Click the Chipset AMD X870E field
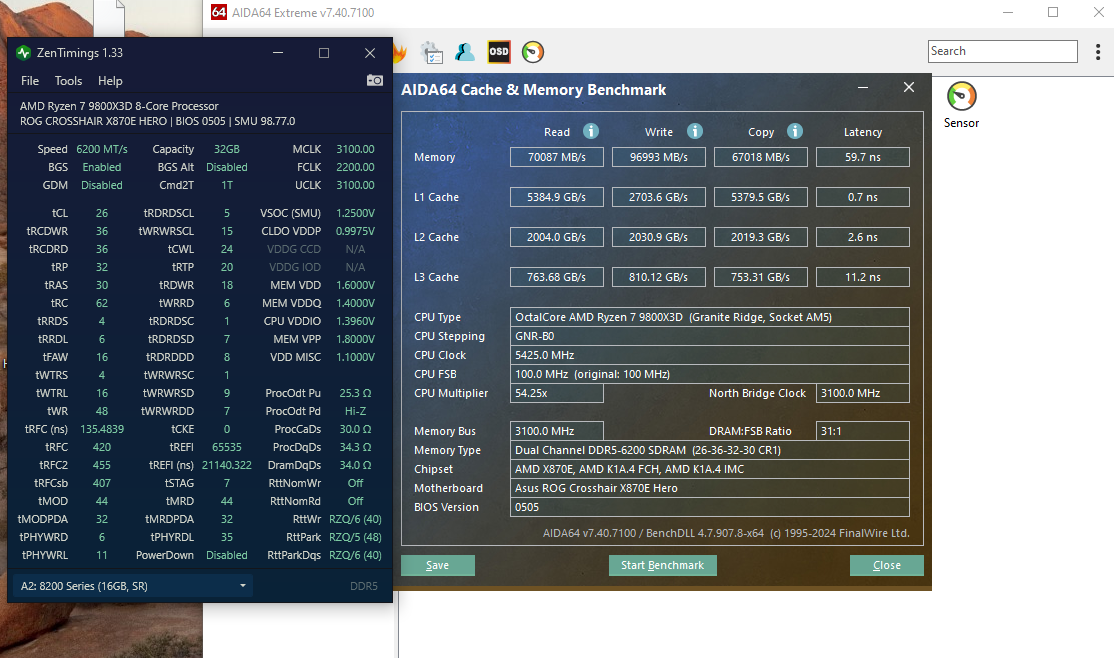Screen dimensions: 1114x658 710,469
